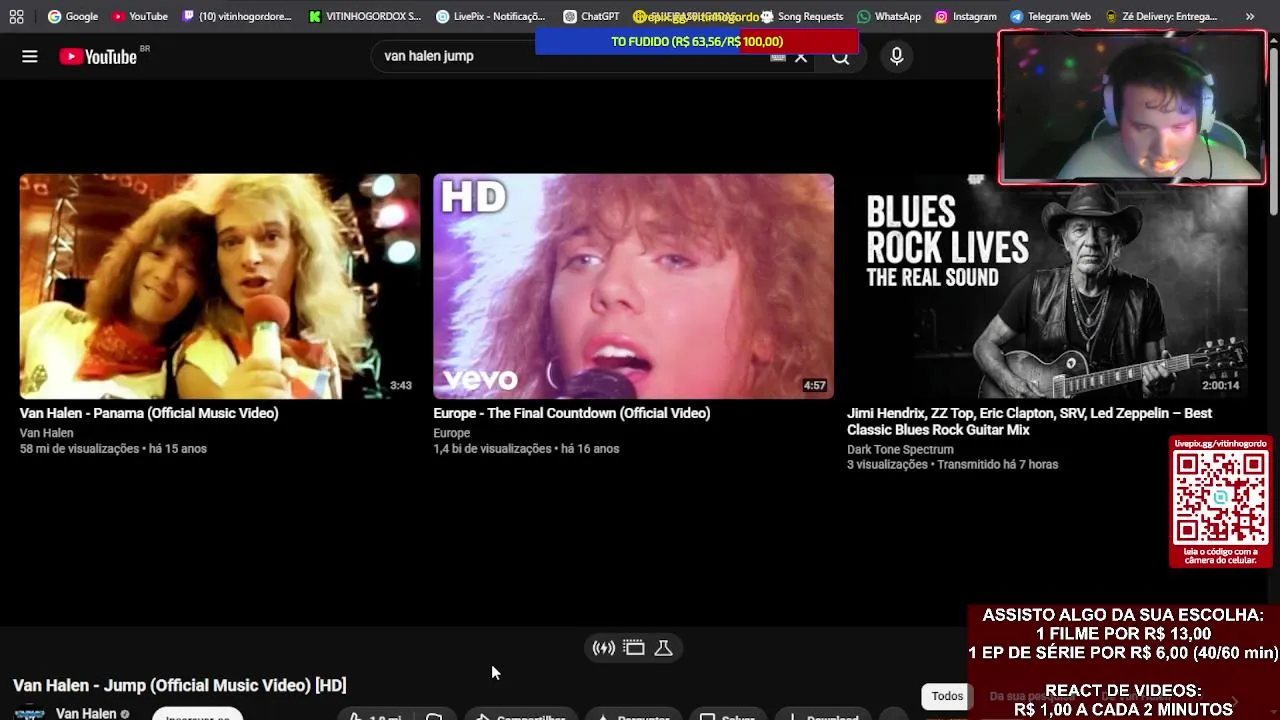Image resolution: width=1280 pixels, height=720 pixels.
Task: Open the WhatsApp bookmark
Action: tap(889, 16)
